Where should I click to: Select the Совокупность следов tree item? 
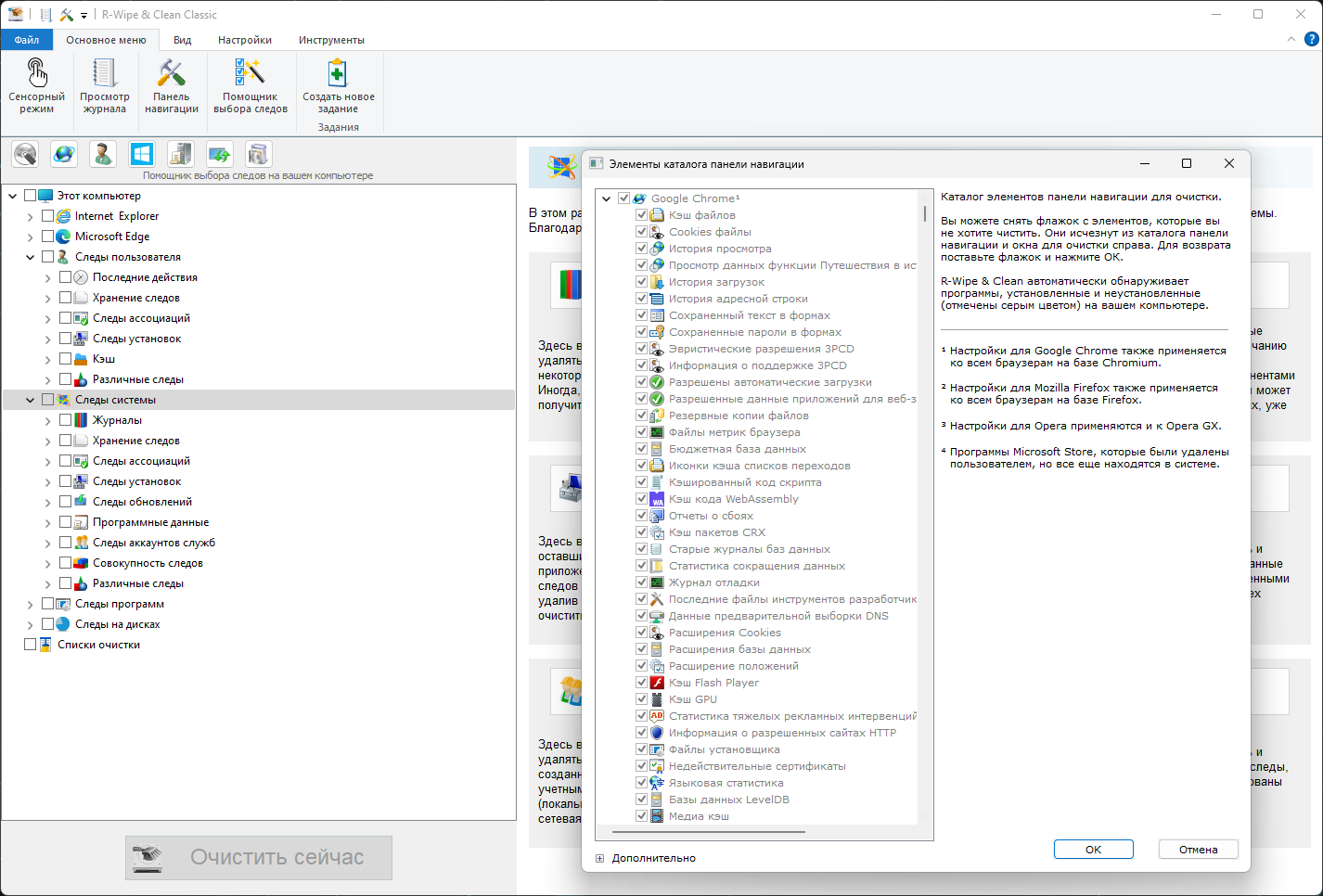tap(148, 563)
